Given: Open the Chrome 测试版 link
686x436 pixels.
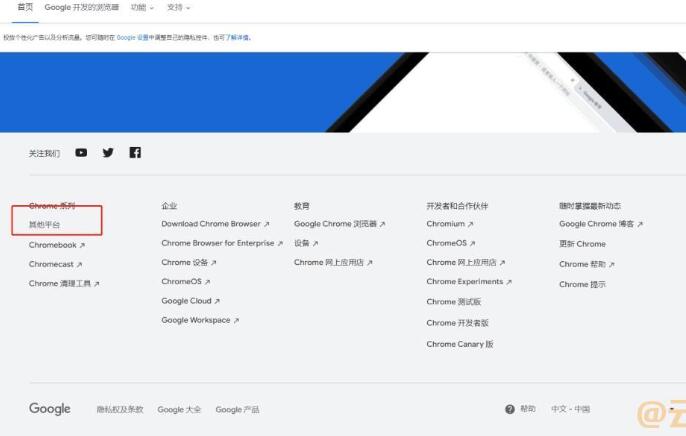Looking at the screenshot, I should coord(454,302).
